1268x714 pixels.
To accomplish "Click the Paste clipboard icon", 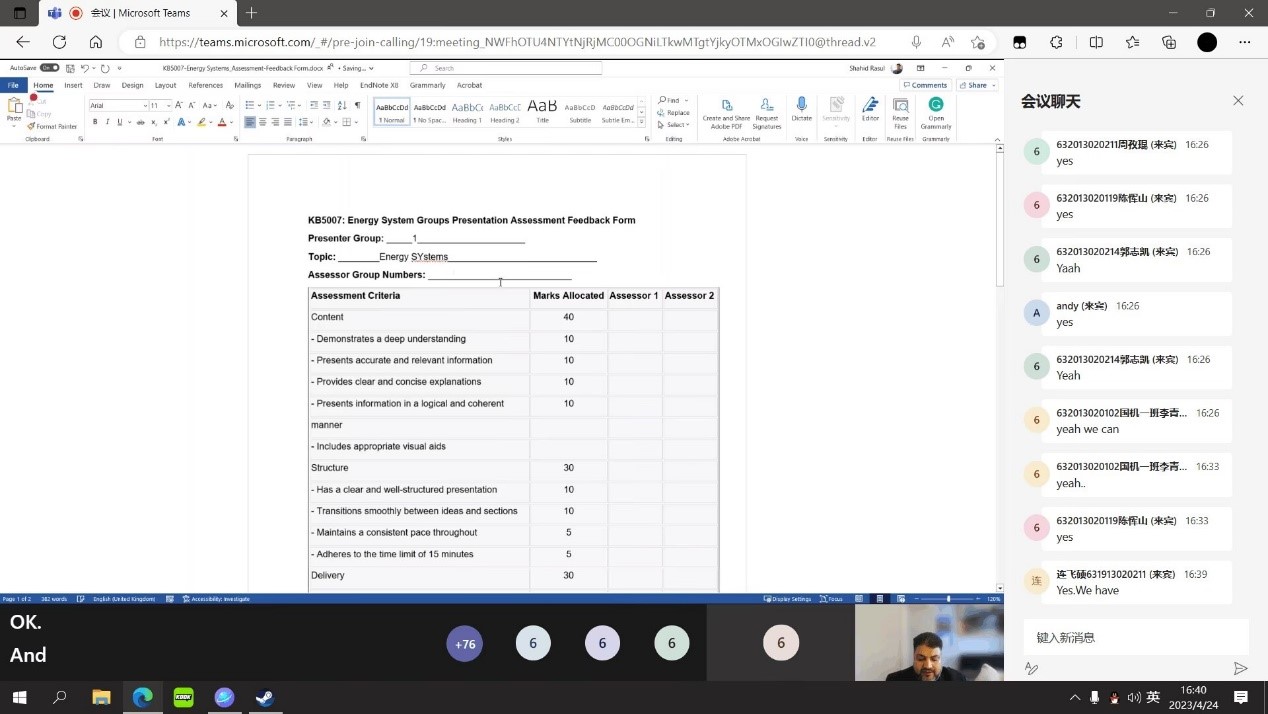I will [14, 108].
